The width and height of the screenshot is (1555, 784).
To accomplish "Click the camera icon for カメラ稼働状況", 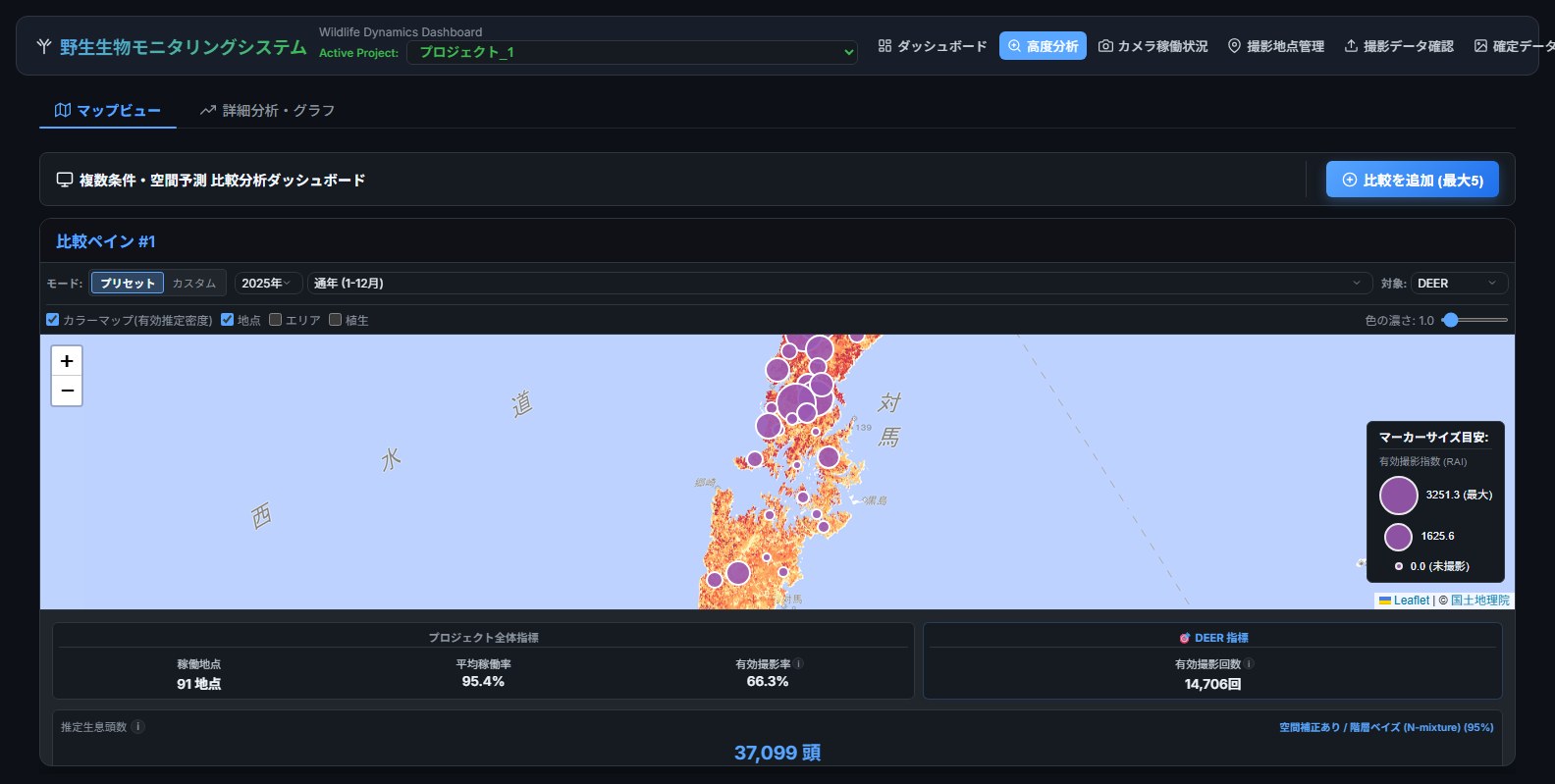I will tap(1105, 46).
